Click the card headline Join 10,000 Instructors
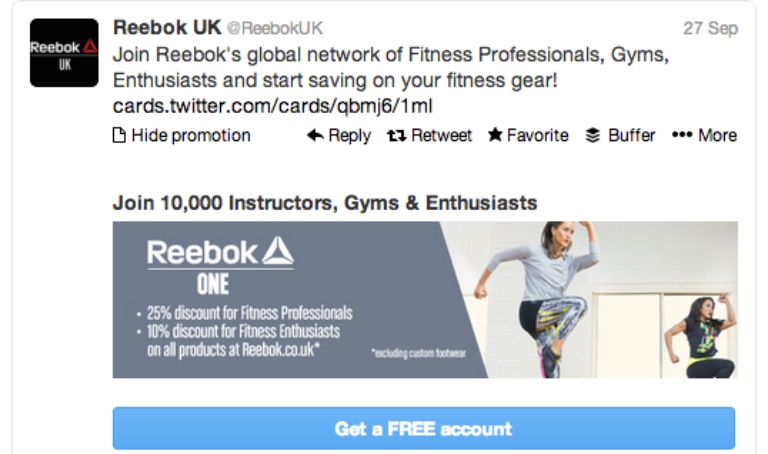Image resolution: width=768 pixels, height=454 pixels. click(325, 203)
